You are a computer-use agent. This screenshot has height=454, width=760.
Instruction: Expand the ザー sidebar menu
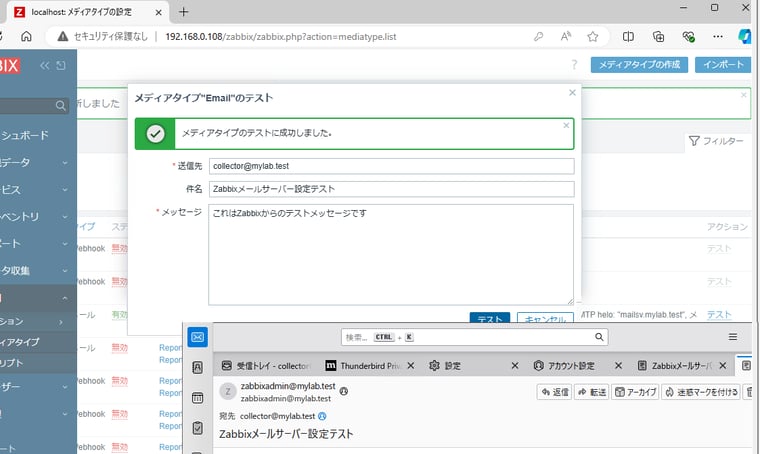65,387
